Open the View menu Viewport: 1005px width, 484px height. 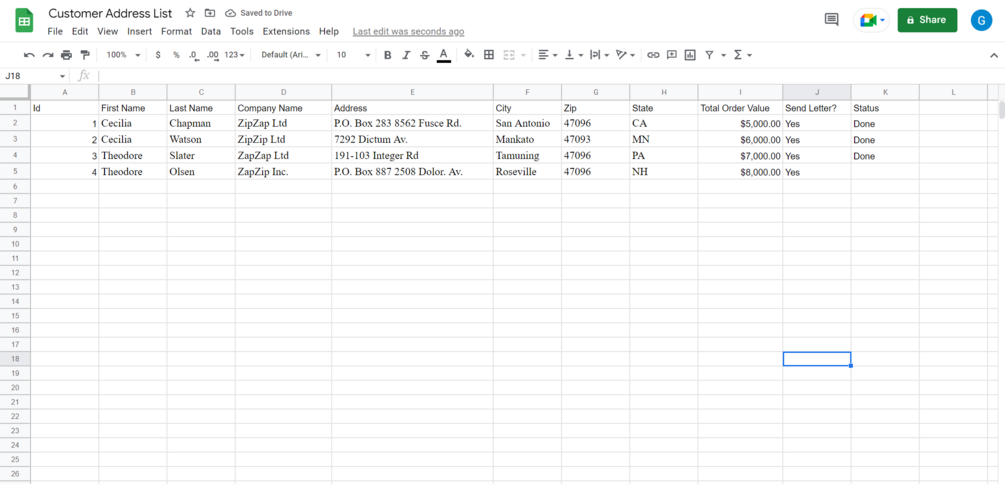pyautogui.click(x=108, y=31)
